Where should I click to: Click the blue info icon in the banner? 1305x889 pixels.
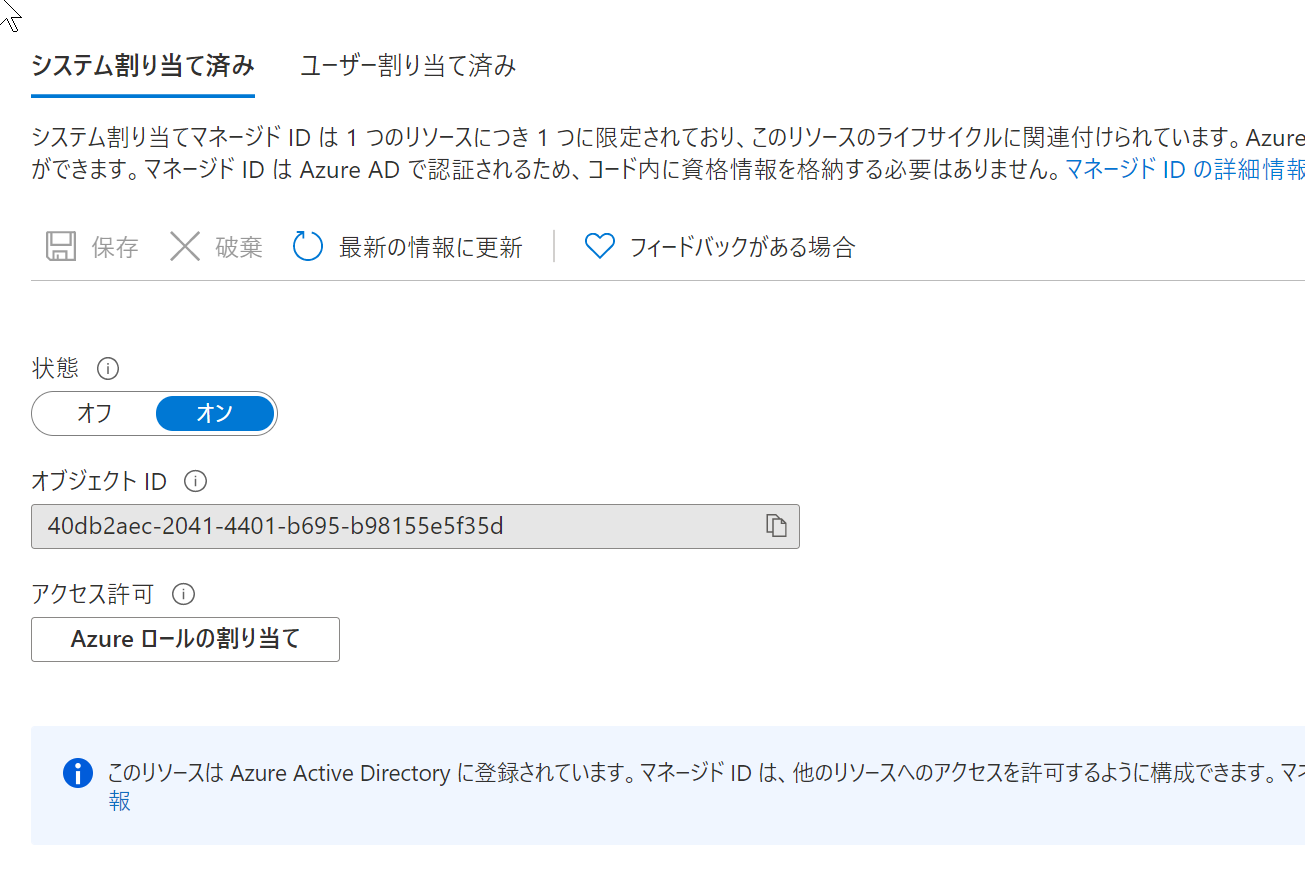[77, 773]
